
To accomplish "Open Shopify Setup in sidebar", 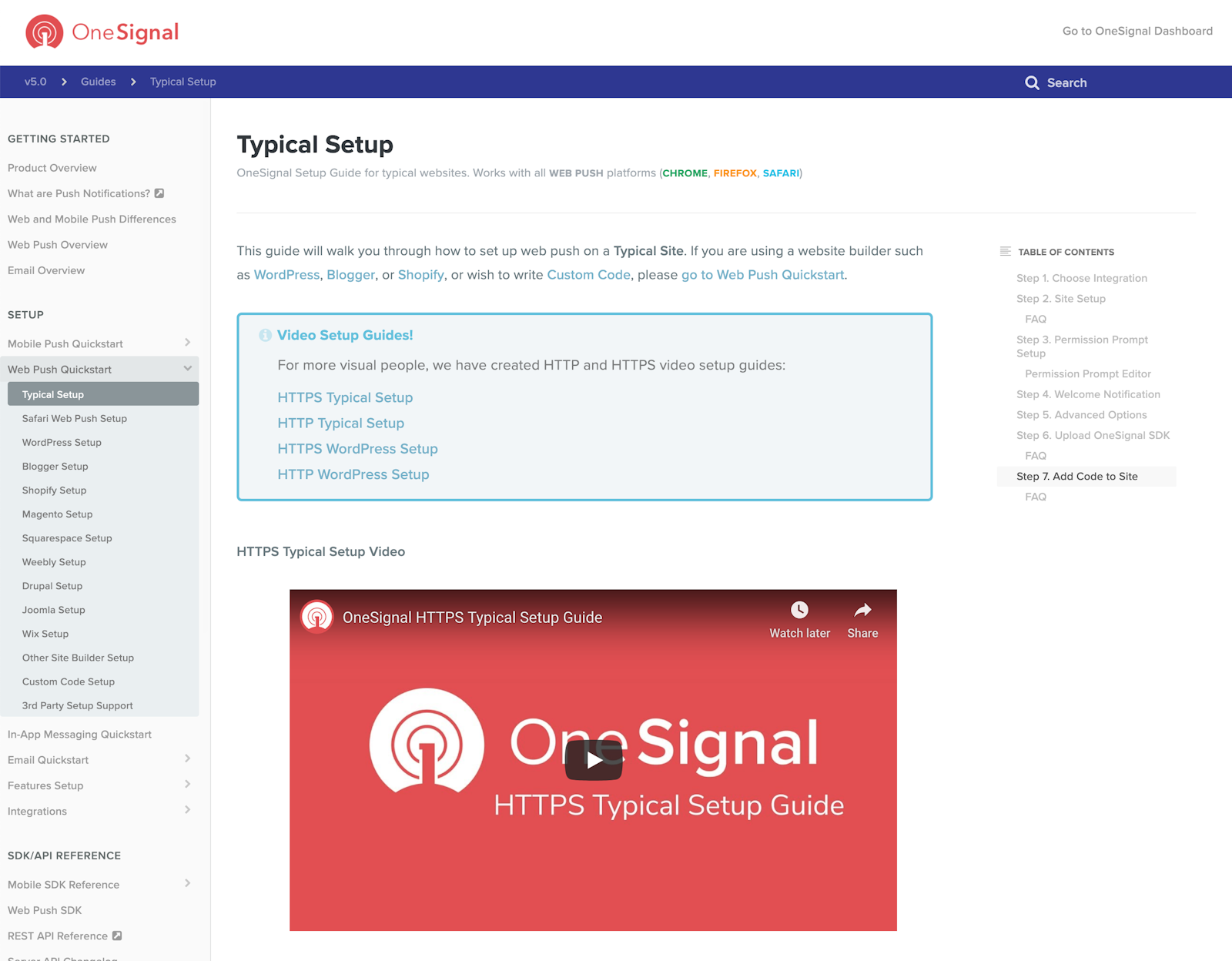I will [55, 490].
